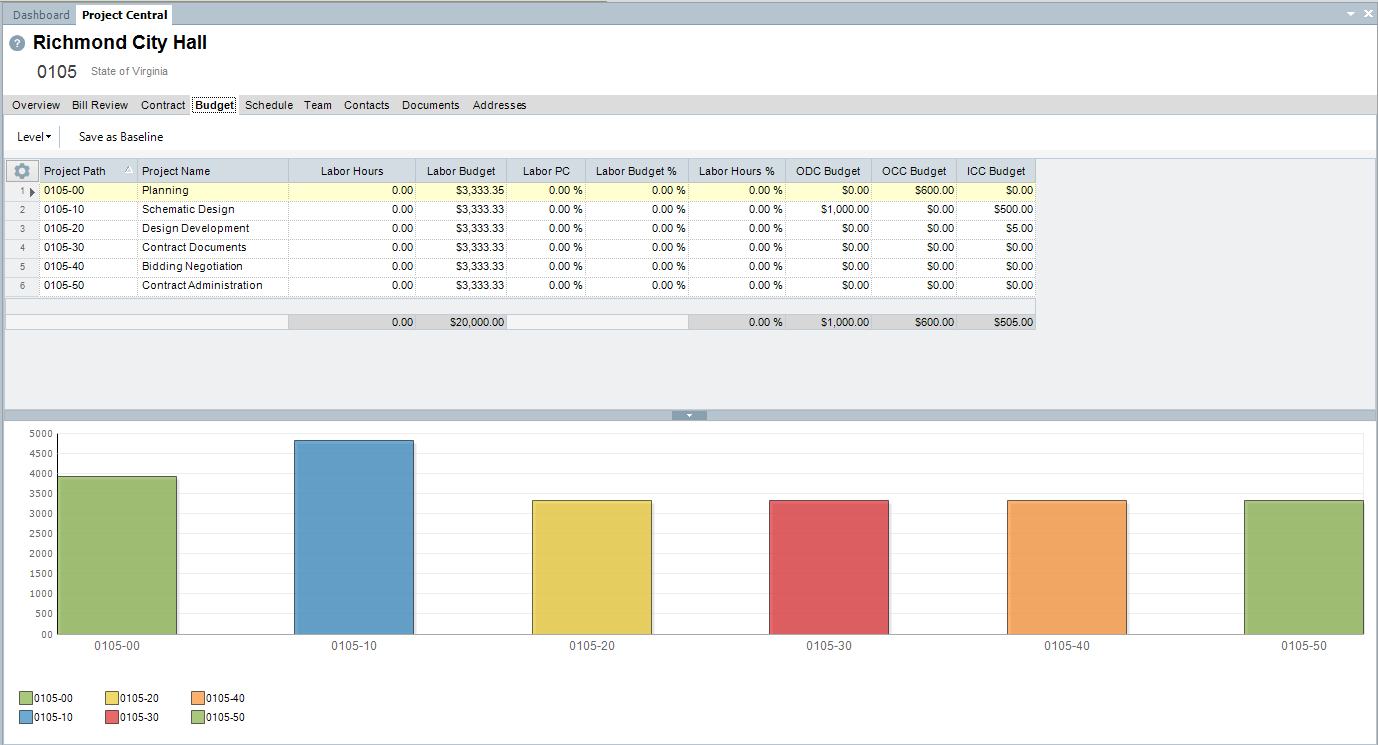
Task: Click the help question mark icon
Action: coord(17,43)
